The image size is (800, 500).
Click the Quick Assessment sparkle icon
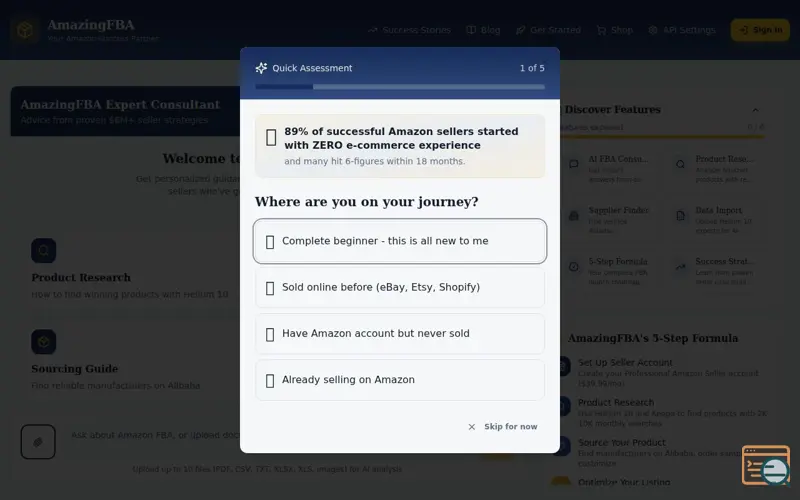(x=261, y=68)
